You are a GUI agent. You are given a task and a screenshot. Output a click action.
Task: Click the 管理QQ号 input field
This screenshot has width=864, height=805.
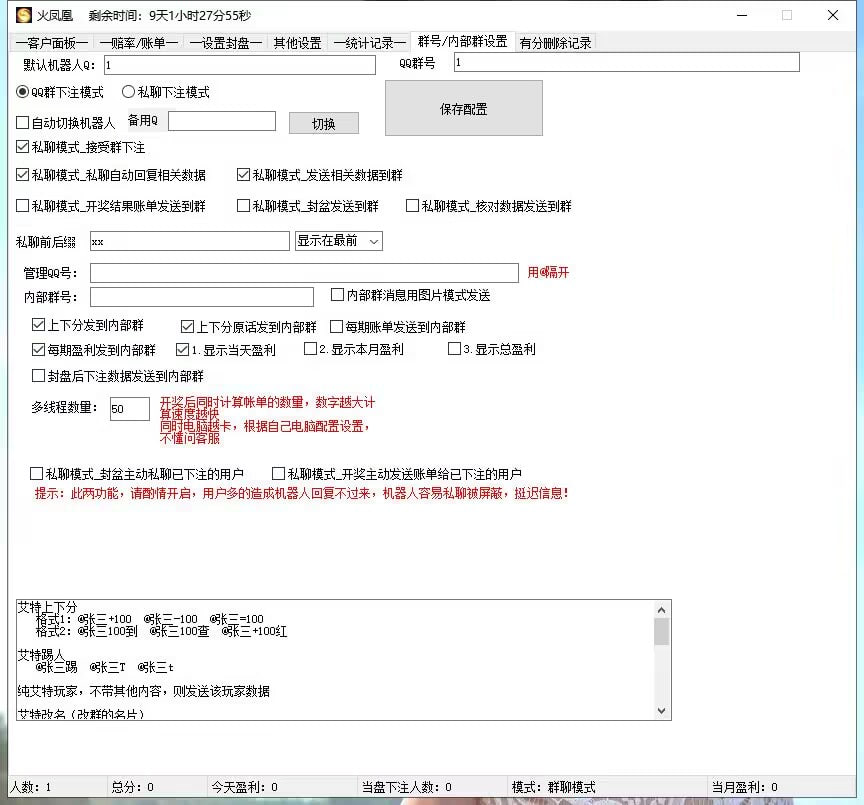click(304, 273)
